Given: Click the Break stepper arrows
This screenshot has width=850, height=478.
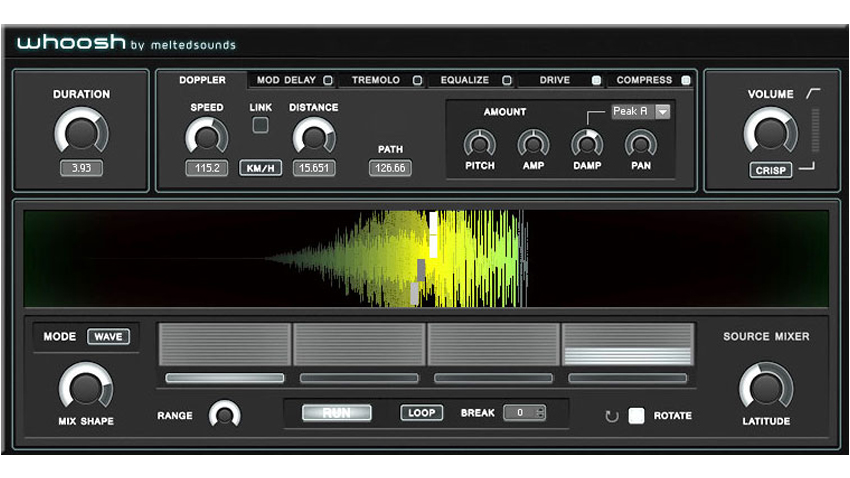Looking at the screenshot, I should click(x=540, y=413).
